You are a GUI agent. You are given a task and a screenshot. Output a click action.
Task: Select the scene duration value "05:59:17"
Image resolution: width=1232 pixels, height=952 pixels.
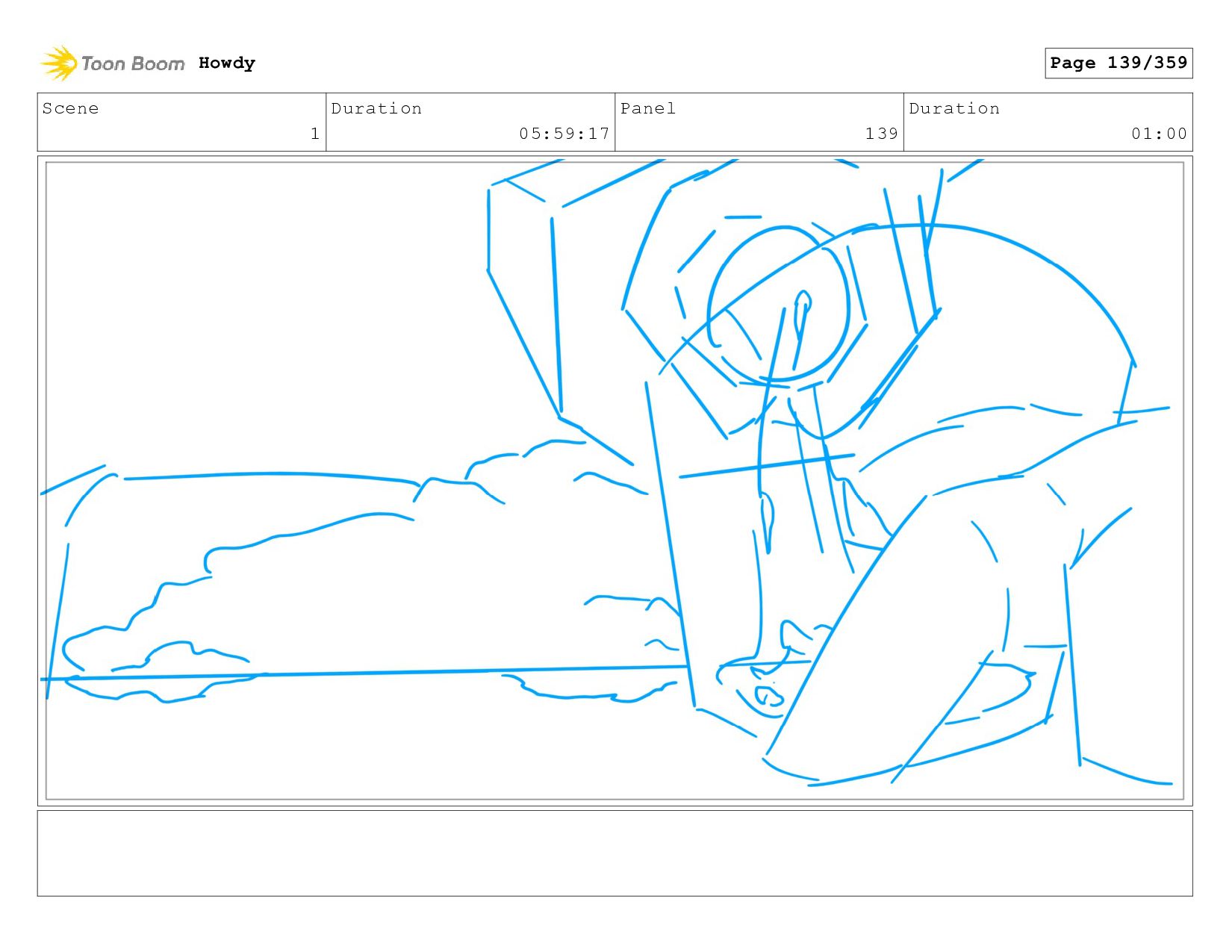pos(564,134)
